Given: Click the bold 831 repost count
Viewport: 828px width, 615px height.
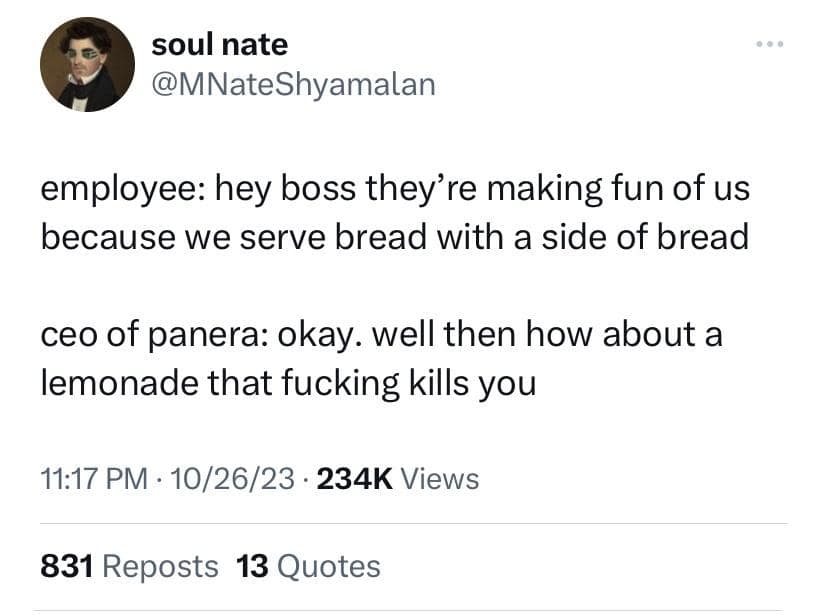Looking at the screenshot, I should (67, 567).
